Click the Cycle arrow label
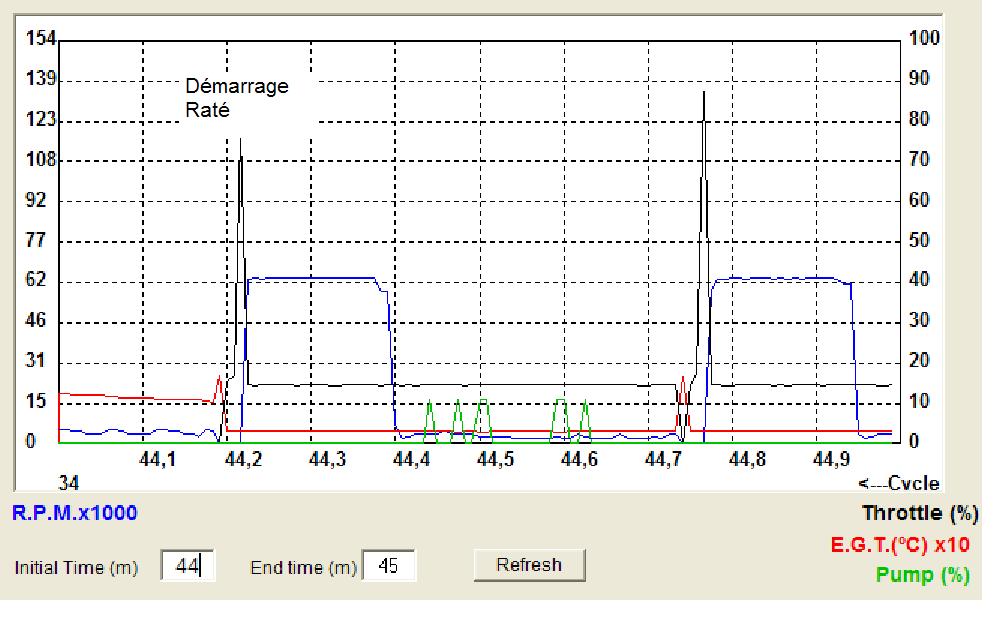The width and height of the screenshot is (1006, 619). tap(899, 484)
